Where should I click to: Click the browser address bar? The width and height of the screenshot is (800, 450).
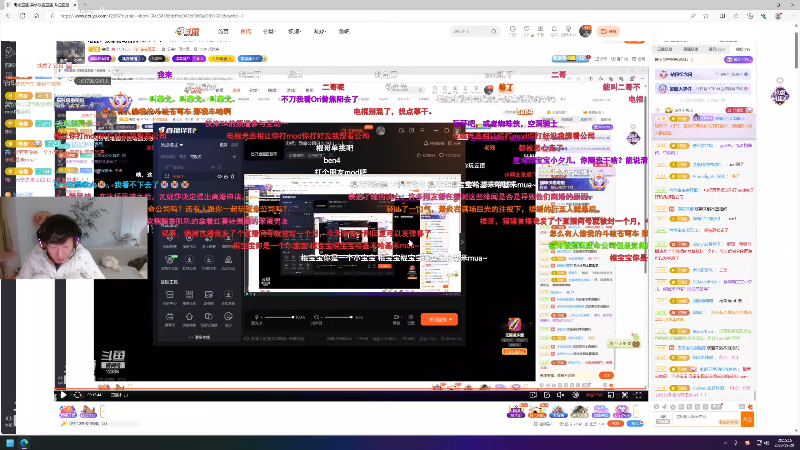tap(367, 16)
